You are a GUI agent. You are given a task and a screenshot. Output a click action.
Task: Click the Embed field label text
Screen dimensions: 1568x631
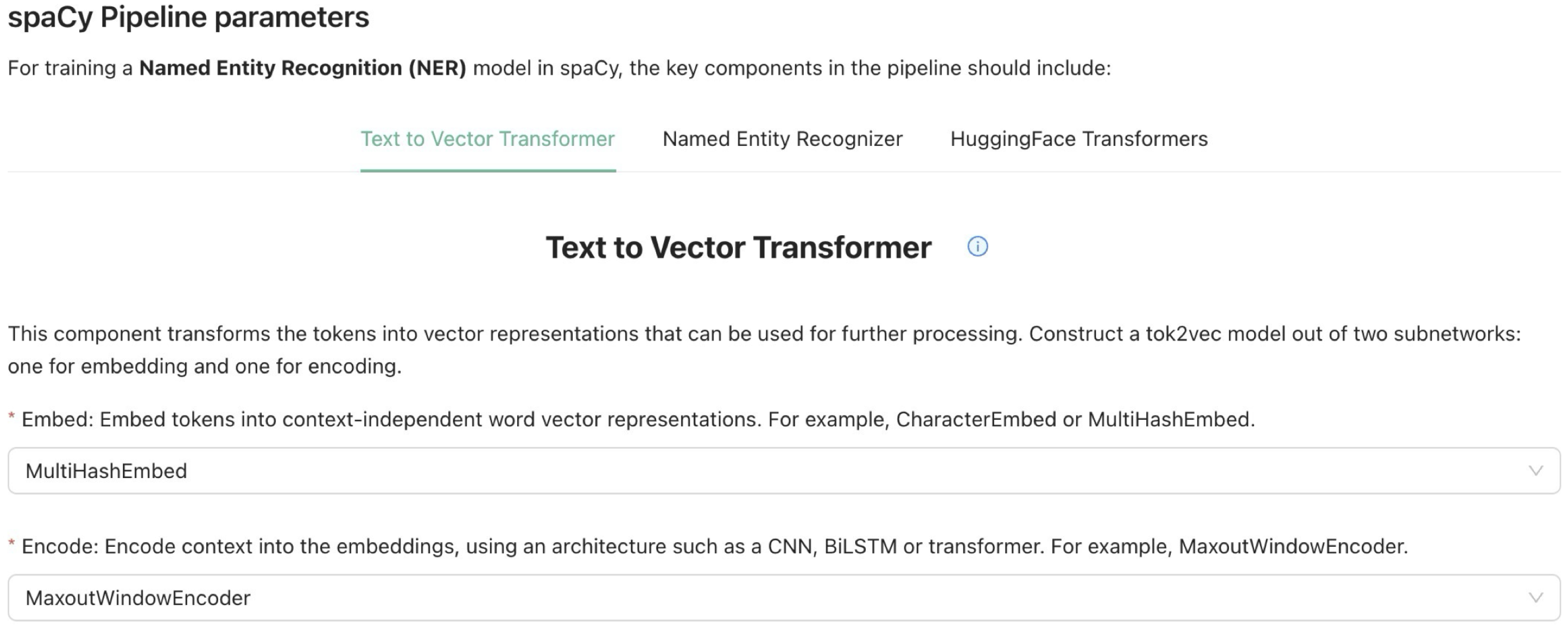click(x=638, y=419)
